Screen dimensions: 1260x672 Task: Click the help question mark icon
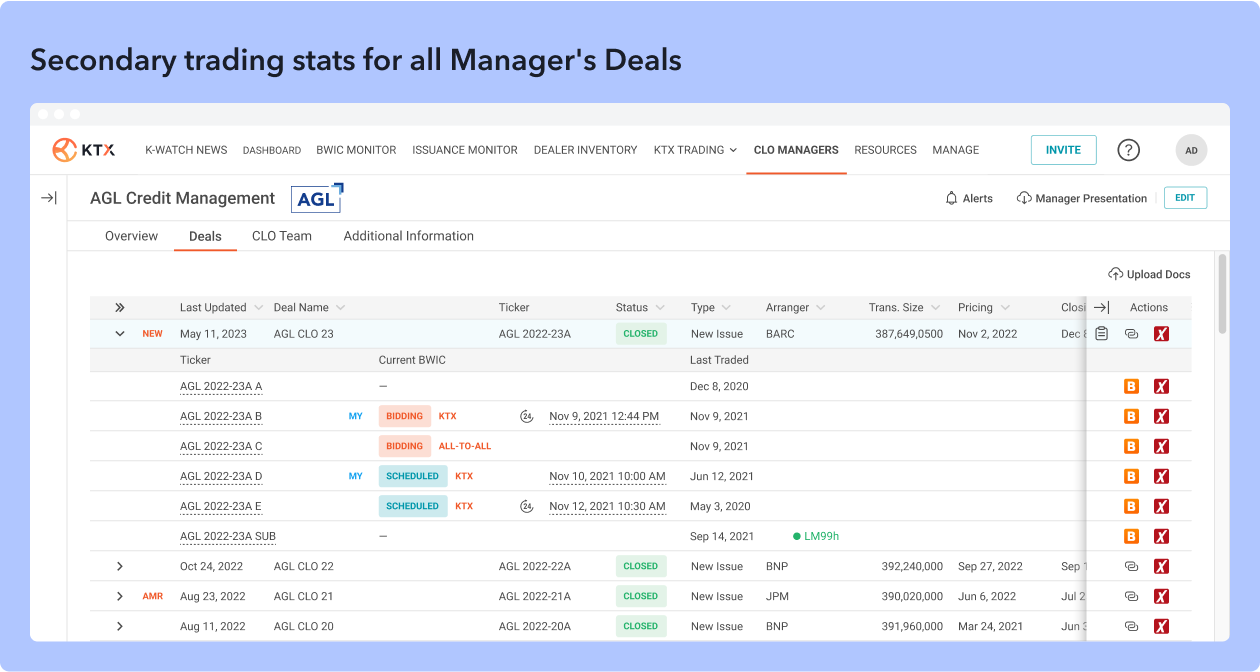[x=1128, y=150]
